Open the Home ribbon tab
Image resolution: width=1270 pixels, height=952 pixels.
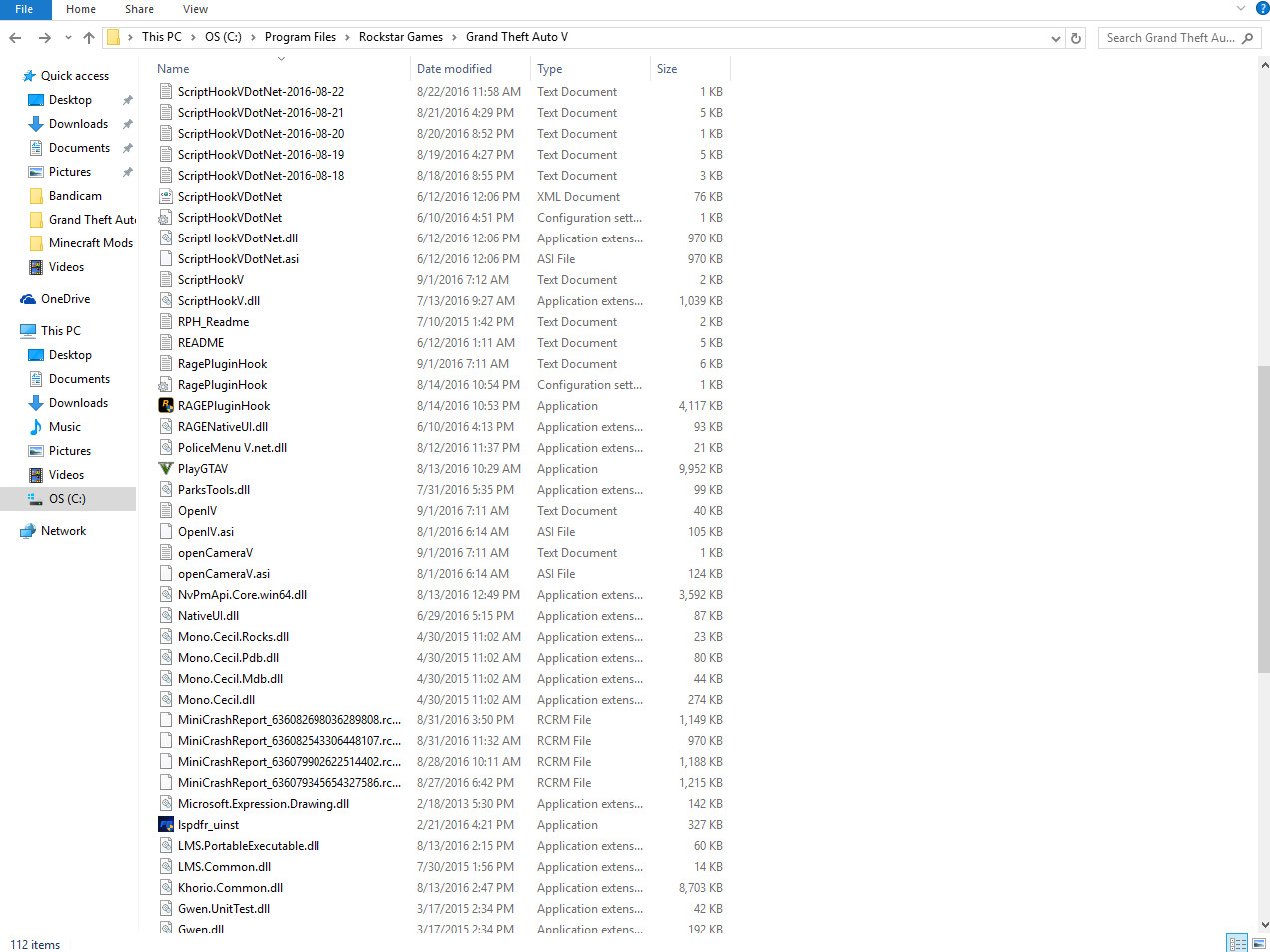(81, 9)
